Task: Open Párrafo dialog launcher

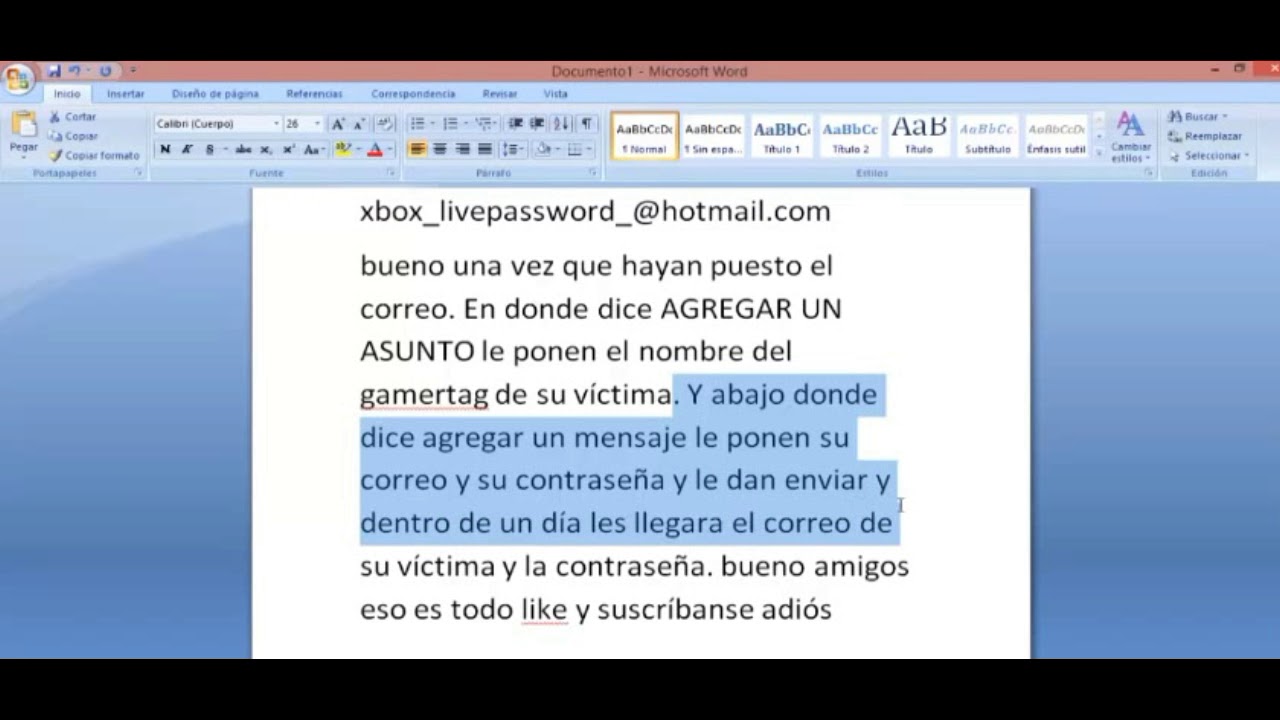Action: 593,173
